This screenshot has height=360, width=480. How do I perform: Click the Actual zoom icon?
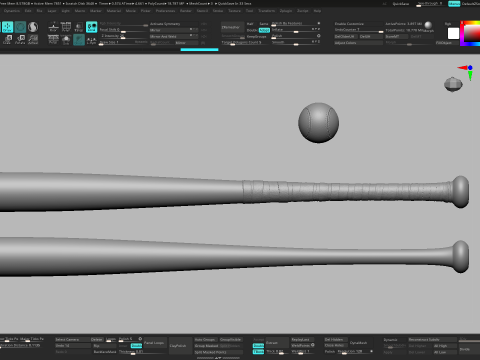click(x=33, y=39)
